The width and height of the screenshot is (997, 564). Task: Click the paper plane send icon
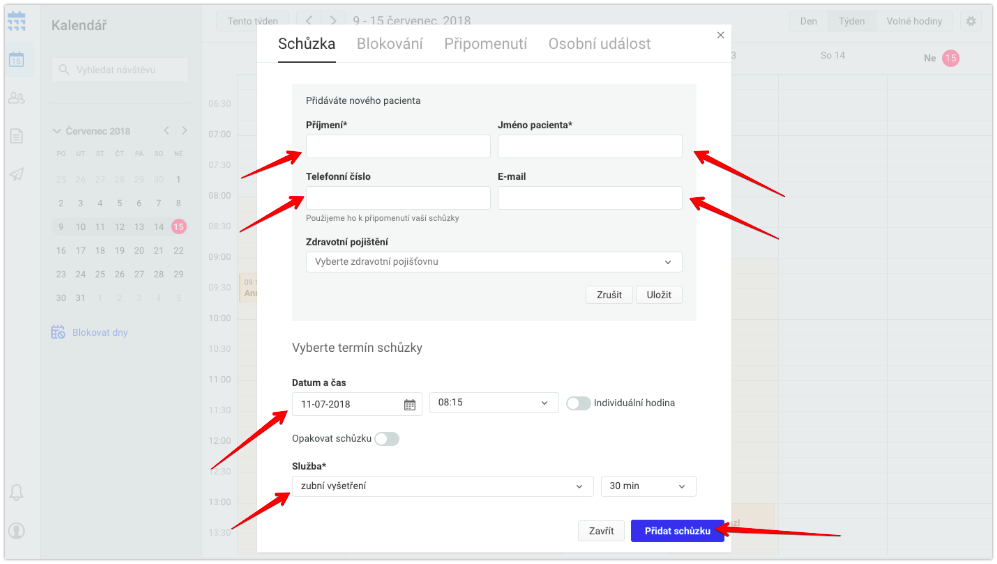point(17,174)
